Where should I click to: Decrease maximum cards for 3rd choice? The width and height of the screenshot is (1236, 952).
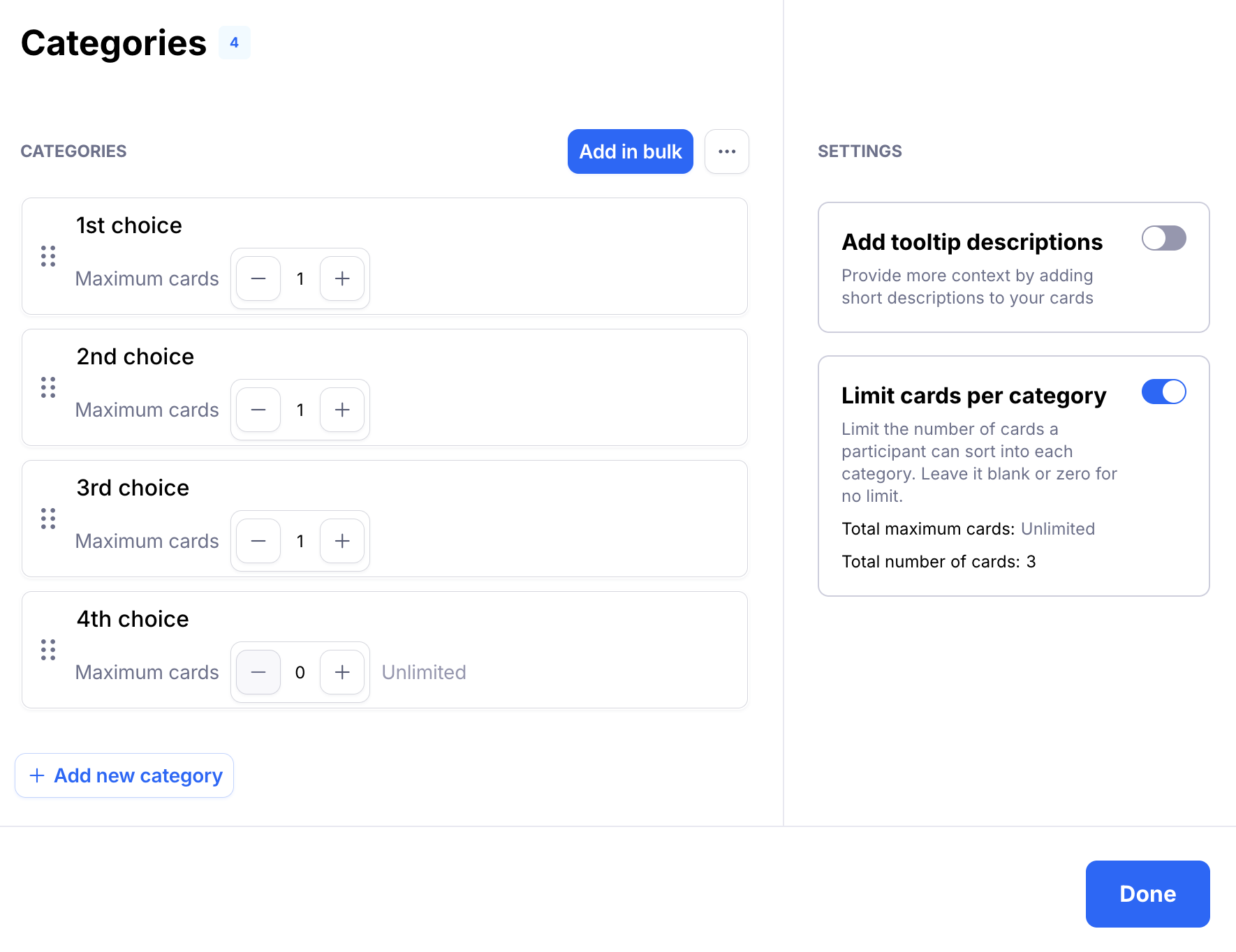(258, 541)
